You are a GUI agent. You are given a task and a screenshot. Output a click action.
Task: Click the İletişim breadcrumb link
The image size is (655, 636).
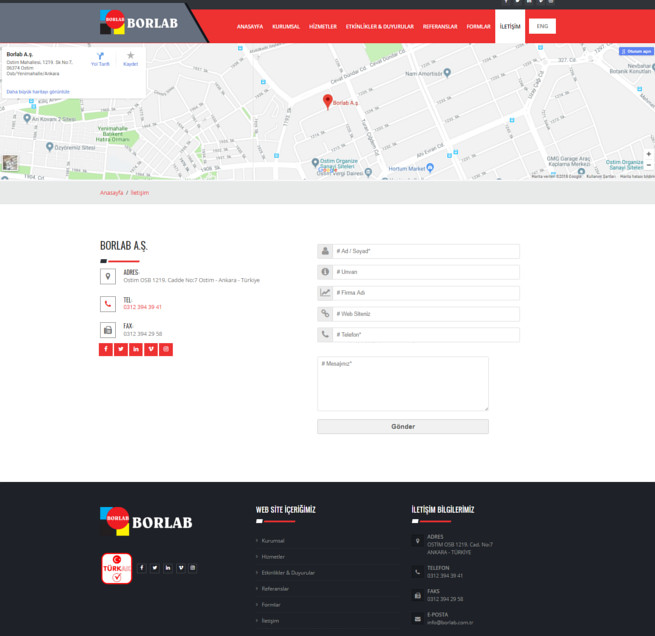pos(140,193)
